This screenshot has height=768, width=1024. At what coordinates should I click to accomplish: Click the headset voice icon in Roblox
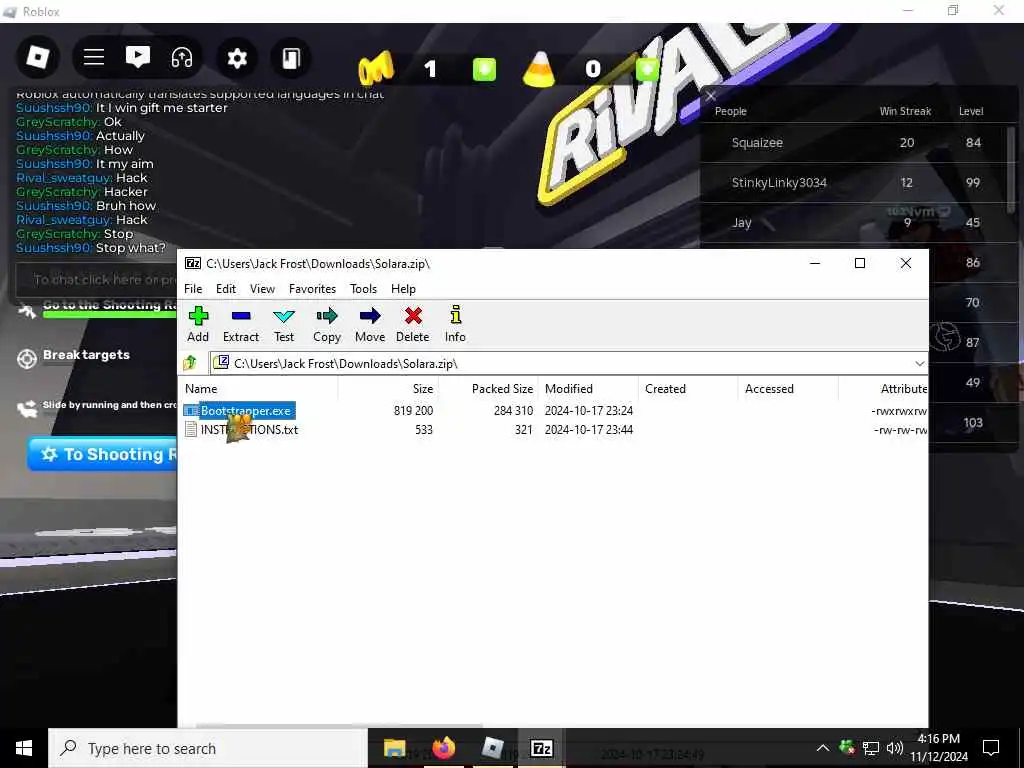(182, 57)
